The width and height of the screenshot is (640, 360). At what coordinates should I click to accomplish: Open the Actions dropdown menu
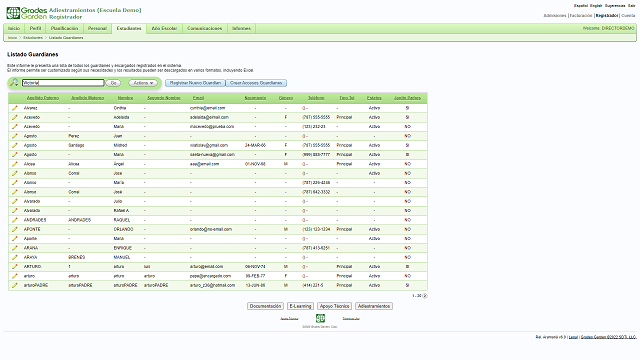pyautogui.click(x=143, y=83)
